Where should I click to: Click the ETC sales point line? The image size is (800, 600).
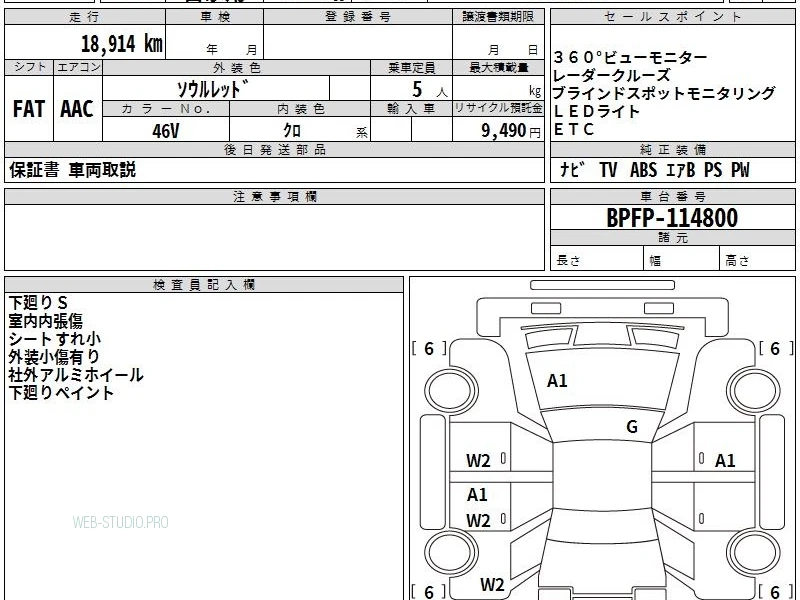tap(573, 129)
